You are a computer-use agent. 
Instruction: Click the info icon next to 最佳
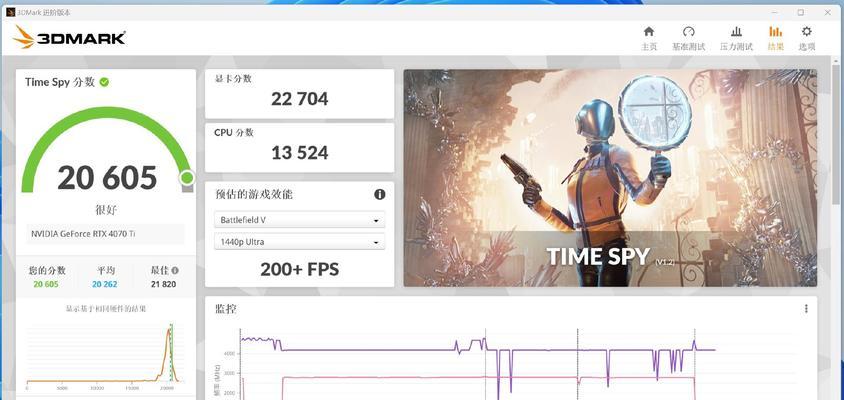[x=175, y=270]
